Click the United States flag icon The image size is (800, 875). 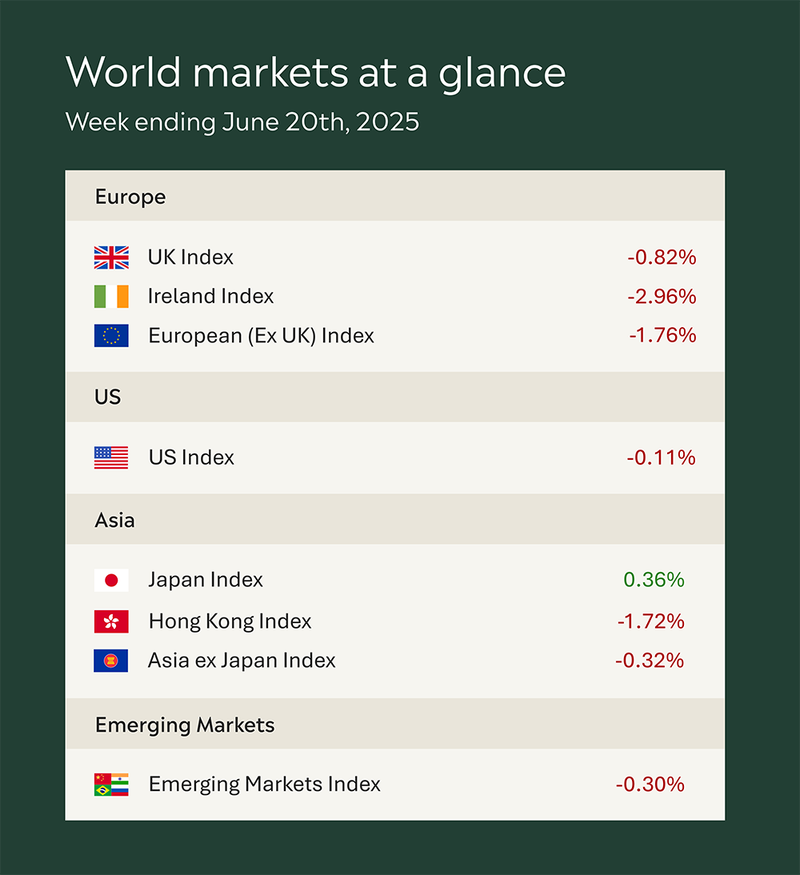click(x=111, y=458)
